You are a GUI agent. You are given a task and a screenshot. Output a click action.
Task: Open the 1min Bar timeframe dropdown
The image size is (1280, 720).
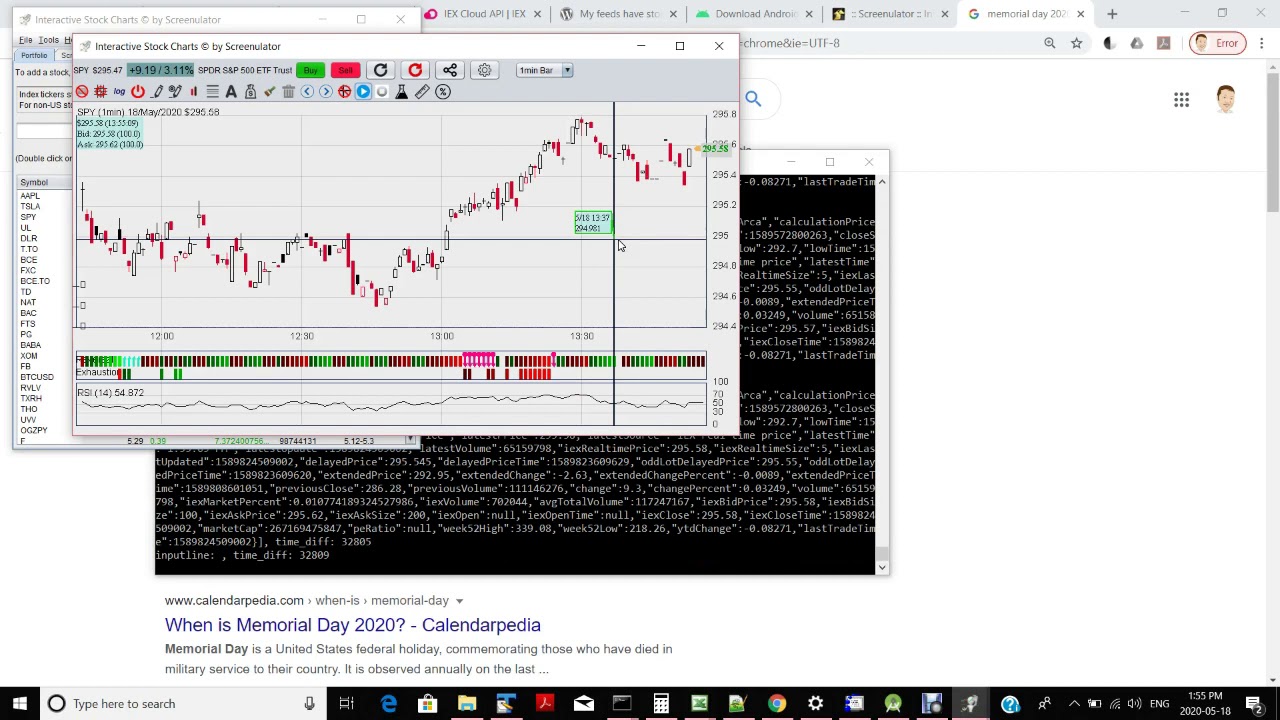pyautogui.click(x=544, y=70)
